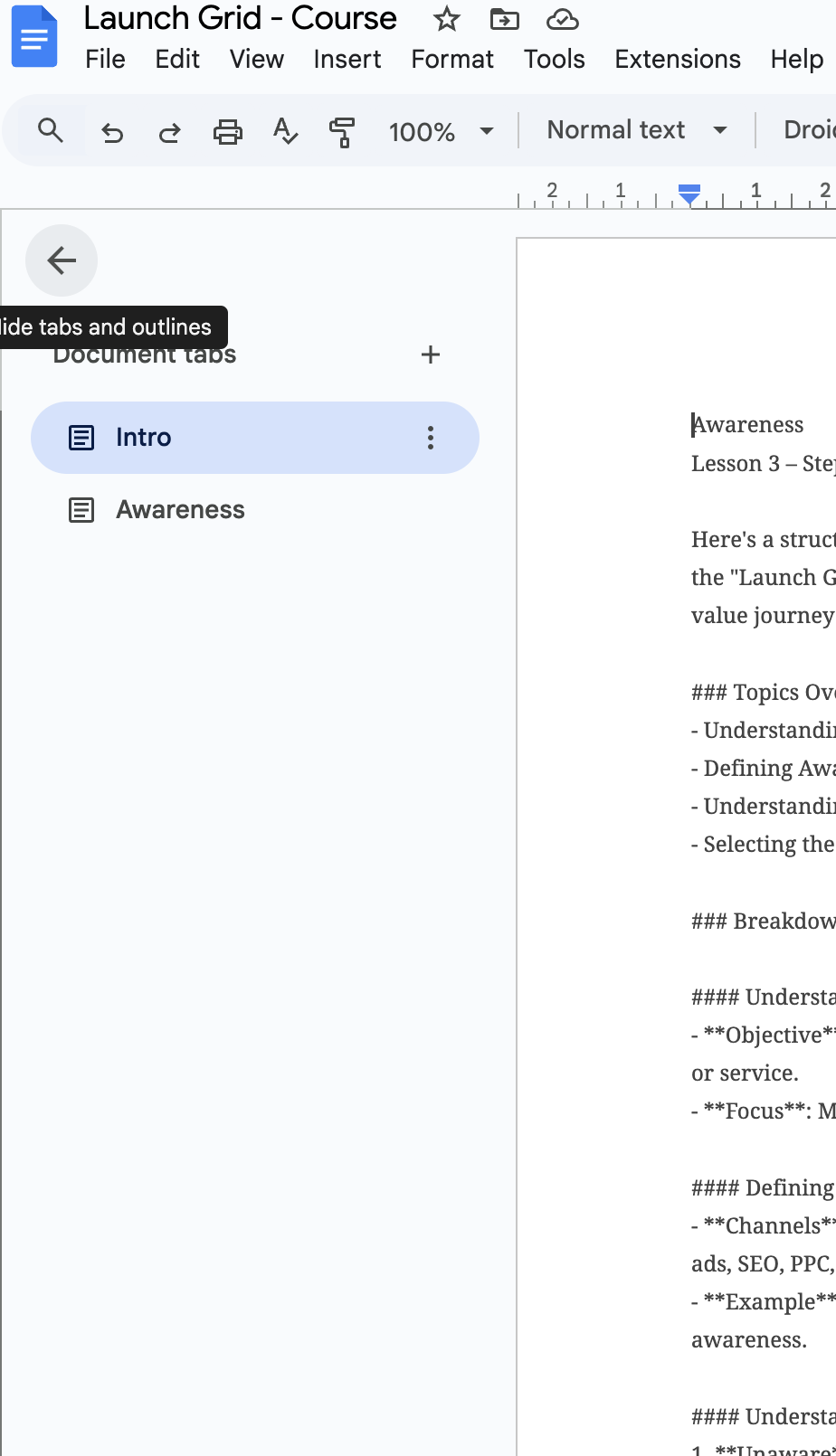The image size is (836, 1456).
Task: Undo the last action
Action: (x=112, y=133)
